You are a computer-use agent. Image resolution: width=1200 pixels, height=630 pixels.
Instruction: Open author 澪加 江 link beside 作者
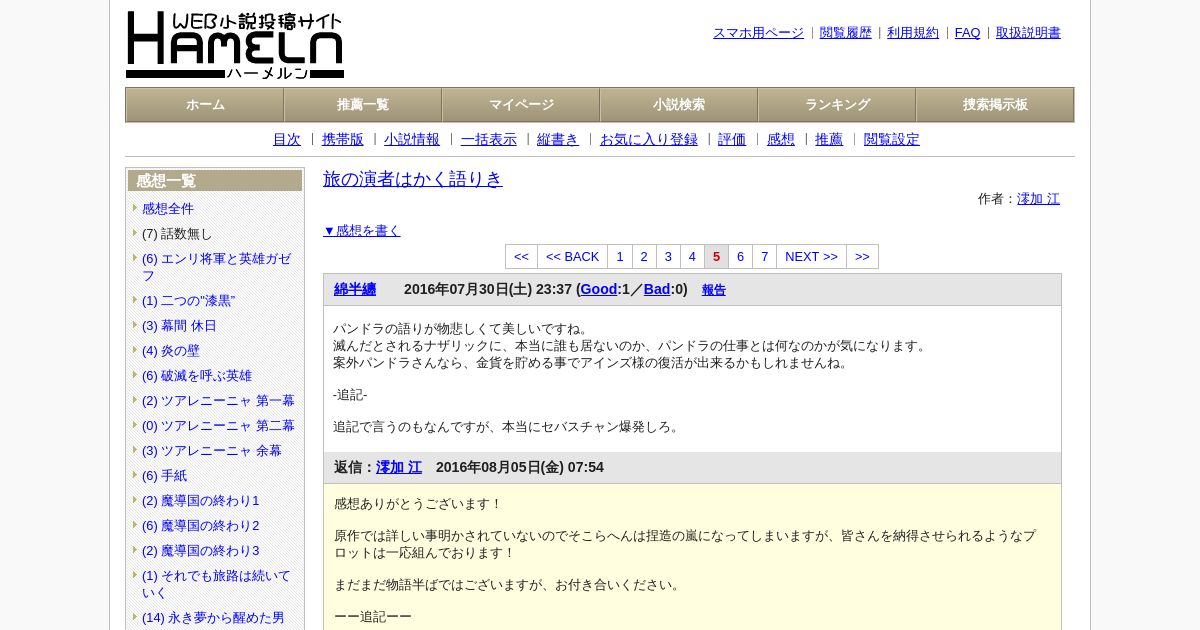(1038, 199)
